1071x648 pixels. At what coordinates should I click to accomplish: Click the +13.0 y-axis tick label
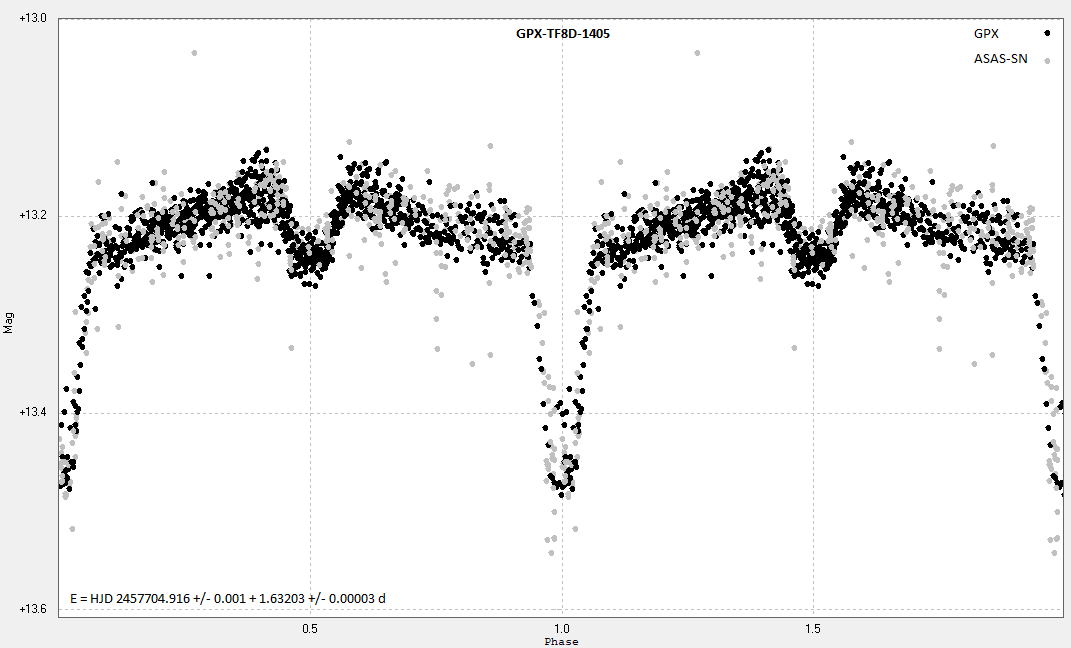click(x=33, y=18)
